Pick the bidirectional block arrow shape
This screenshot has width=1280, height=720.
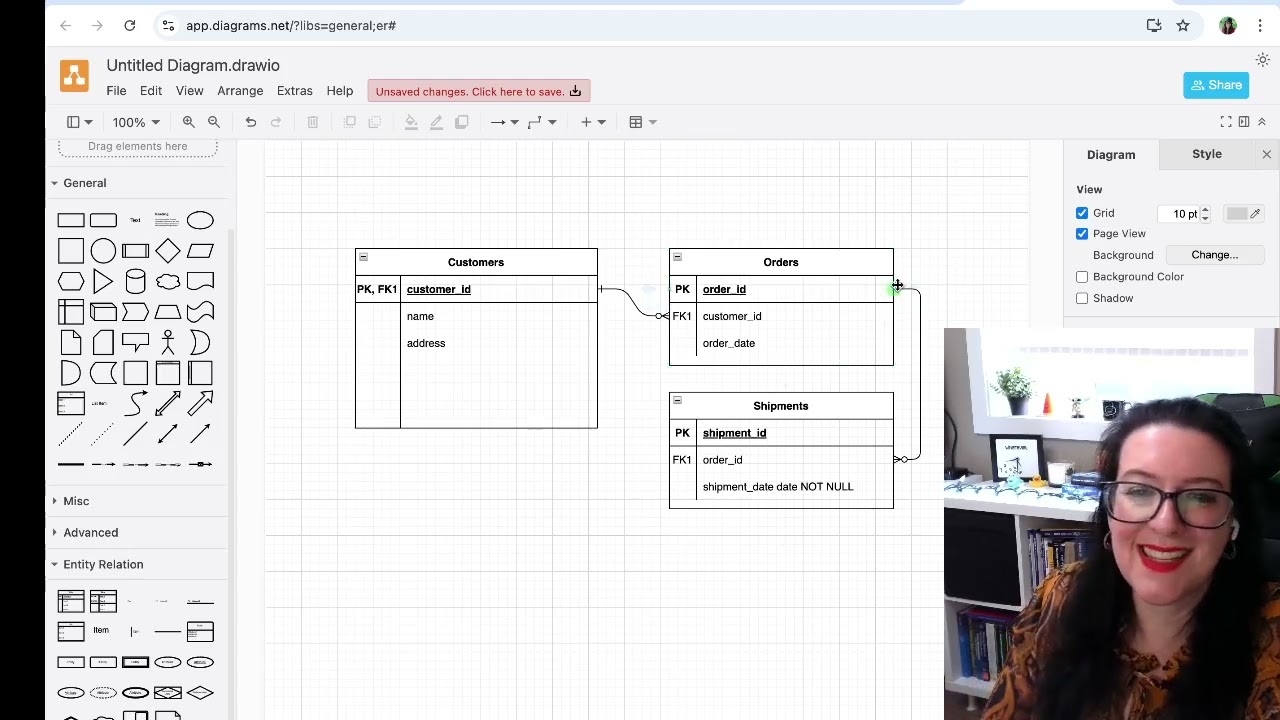pos(168,404)
